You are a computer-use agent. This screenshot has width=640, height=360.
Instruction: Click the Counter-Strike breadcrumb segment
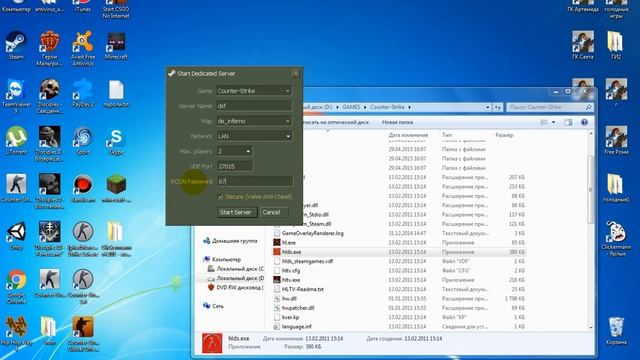point(387,107)
